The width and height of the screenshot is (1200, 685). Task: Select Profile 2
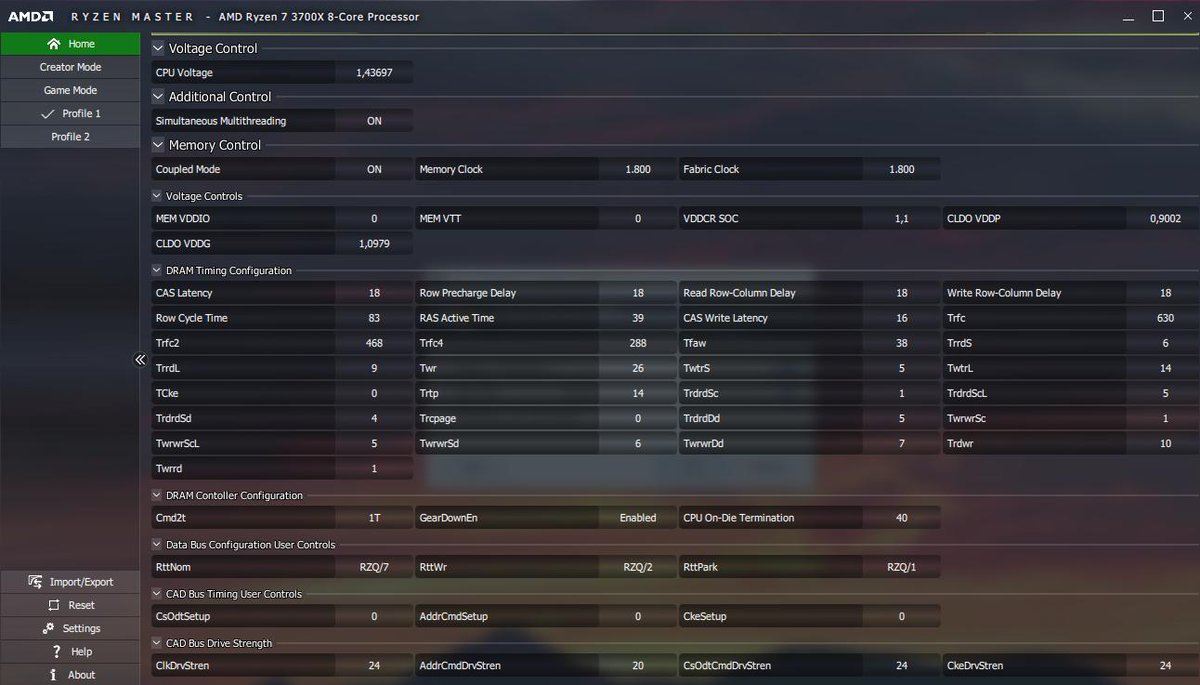pos(70,136)
